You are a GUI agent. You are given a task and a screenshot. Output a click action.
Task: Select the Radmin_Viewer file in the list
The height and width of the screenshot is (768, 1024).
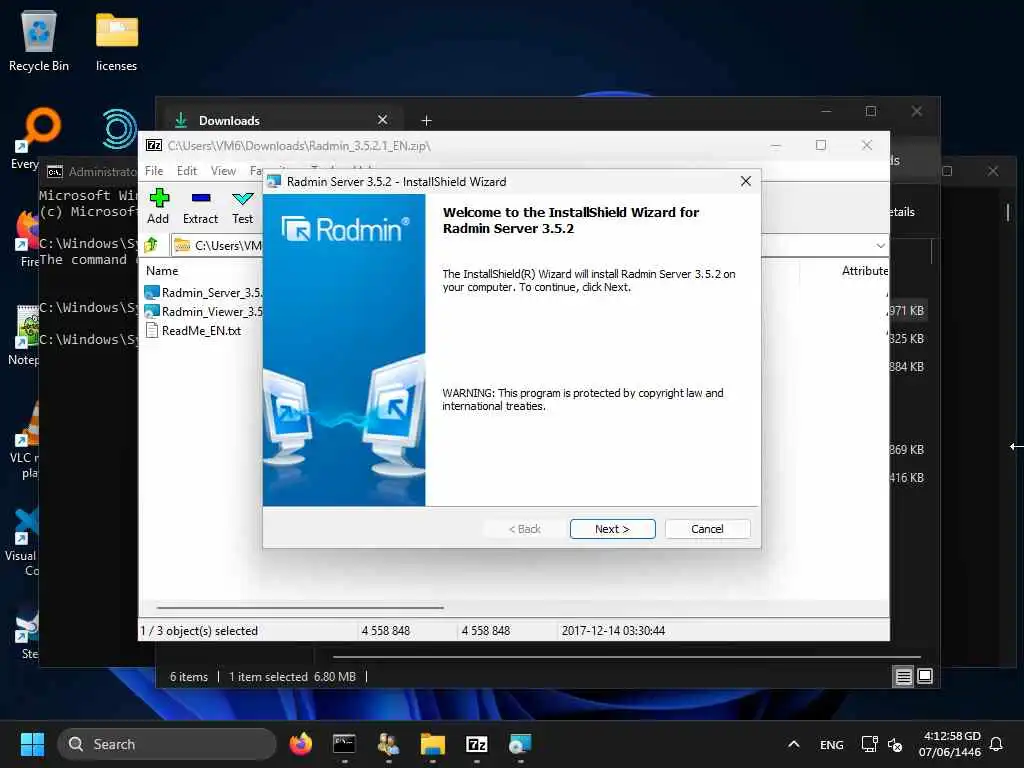[x=203, y=312]
